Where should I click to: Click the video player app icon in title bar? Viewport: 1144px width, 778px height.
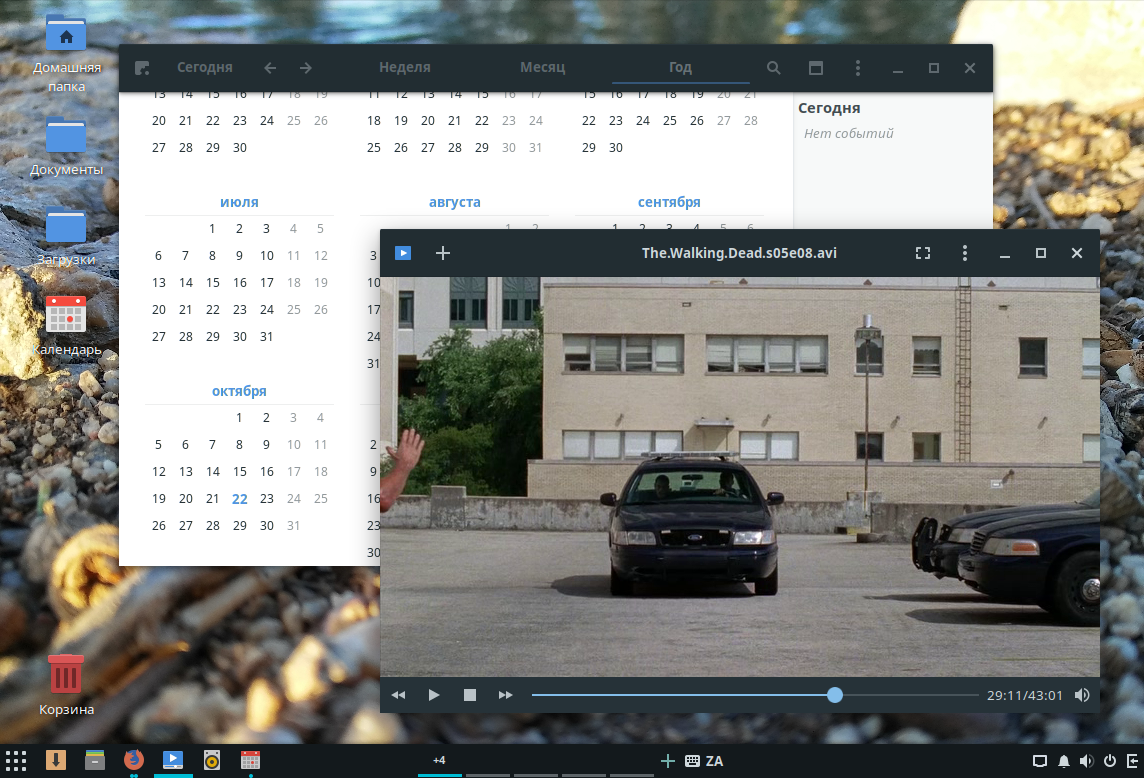coord(403,253)
